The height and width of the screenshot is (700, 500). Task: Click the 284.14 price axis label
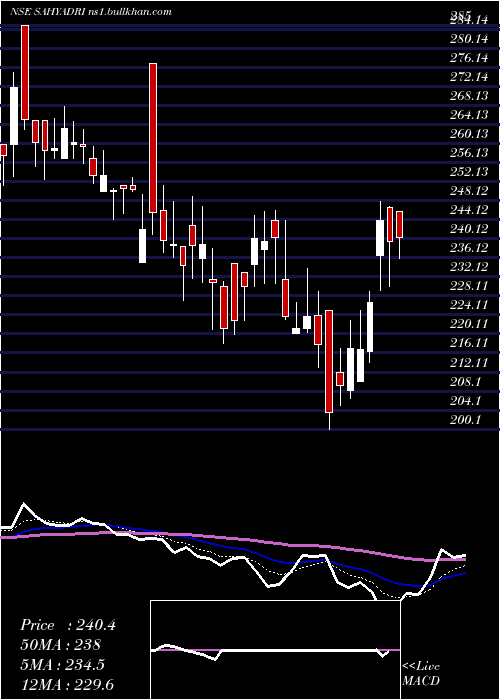[469, 20]
